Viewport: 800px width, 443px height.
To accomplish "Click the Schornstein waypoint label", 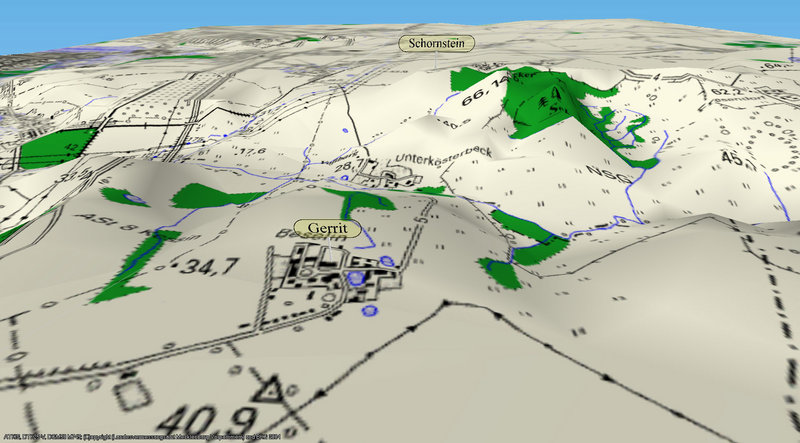I will [436, 43].
